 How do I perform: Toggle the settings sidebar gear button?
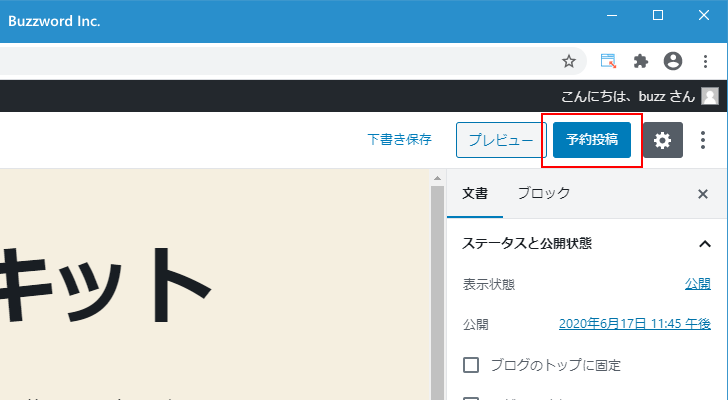(x=663, y=140)
